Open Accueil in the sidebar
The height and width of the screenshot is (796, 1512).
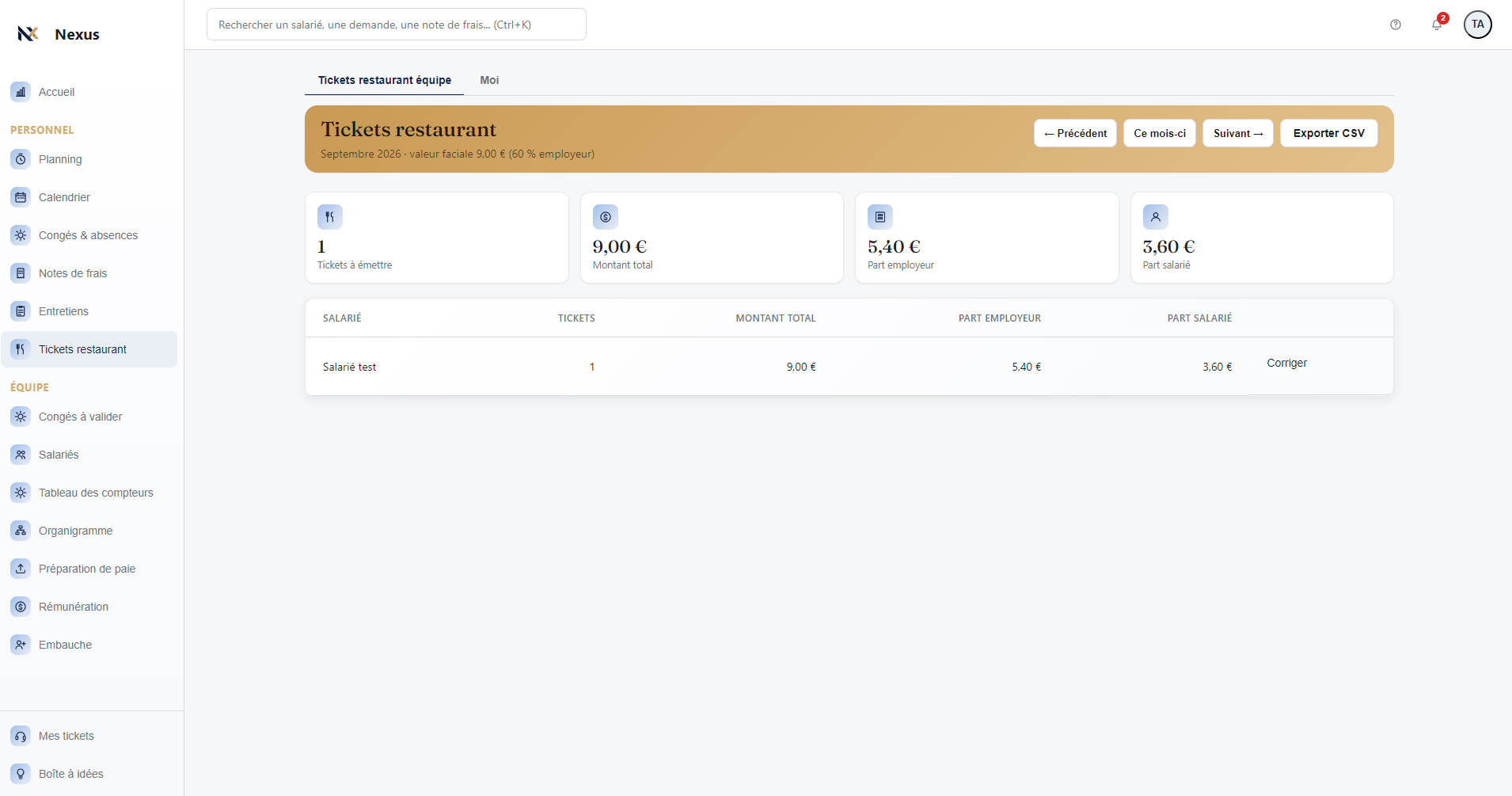(x=89, y=92)
